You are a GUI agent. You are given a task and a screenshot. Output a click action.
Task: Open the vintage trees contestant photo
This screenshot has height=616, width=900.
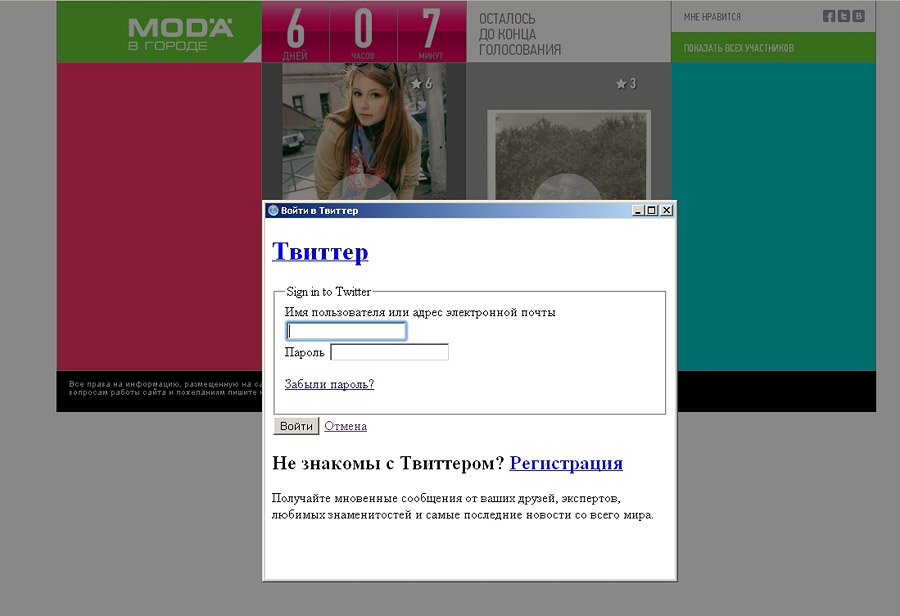[x=567, y=155]
